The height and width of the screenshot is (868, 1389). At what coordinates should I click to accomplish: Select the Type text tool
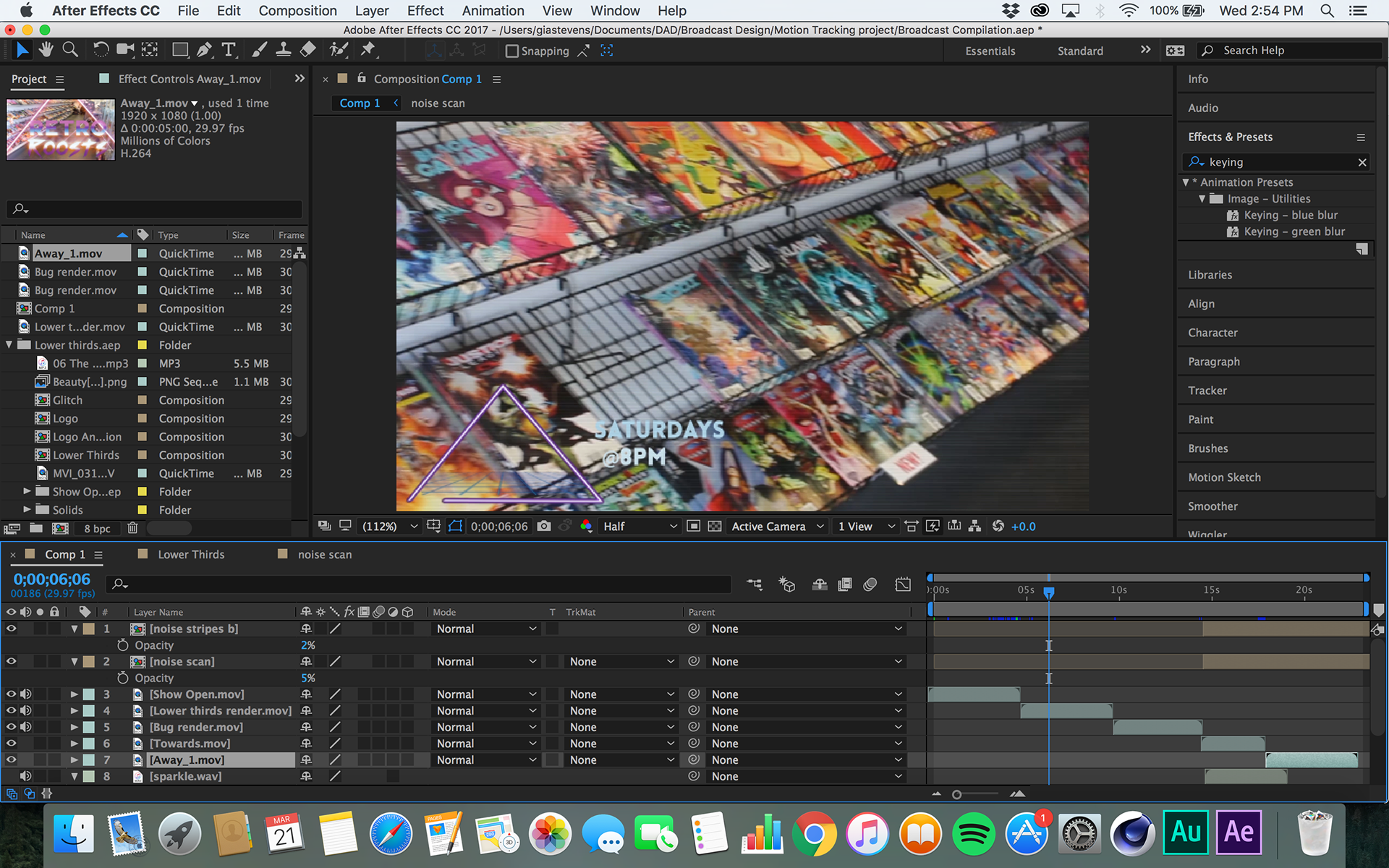tap(229, 50)
